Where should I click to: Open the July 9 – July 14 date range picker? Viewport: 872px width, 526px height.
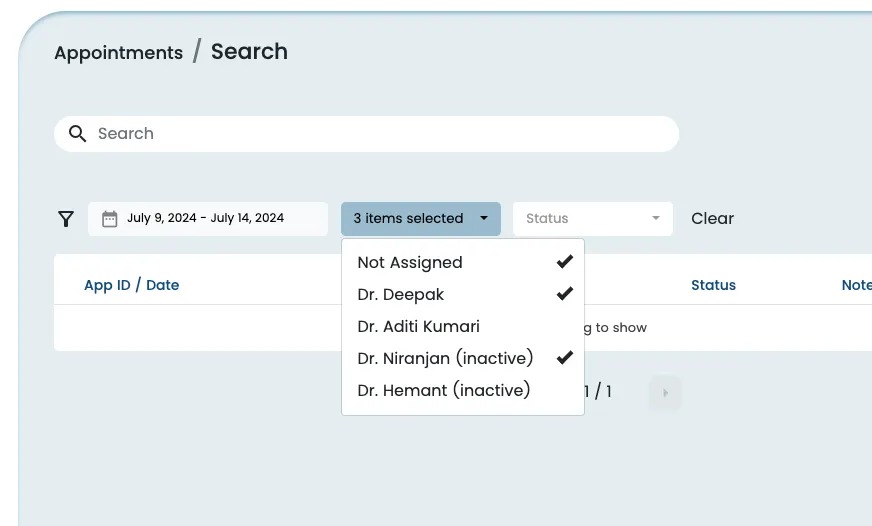(206, 219)
